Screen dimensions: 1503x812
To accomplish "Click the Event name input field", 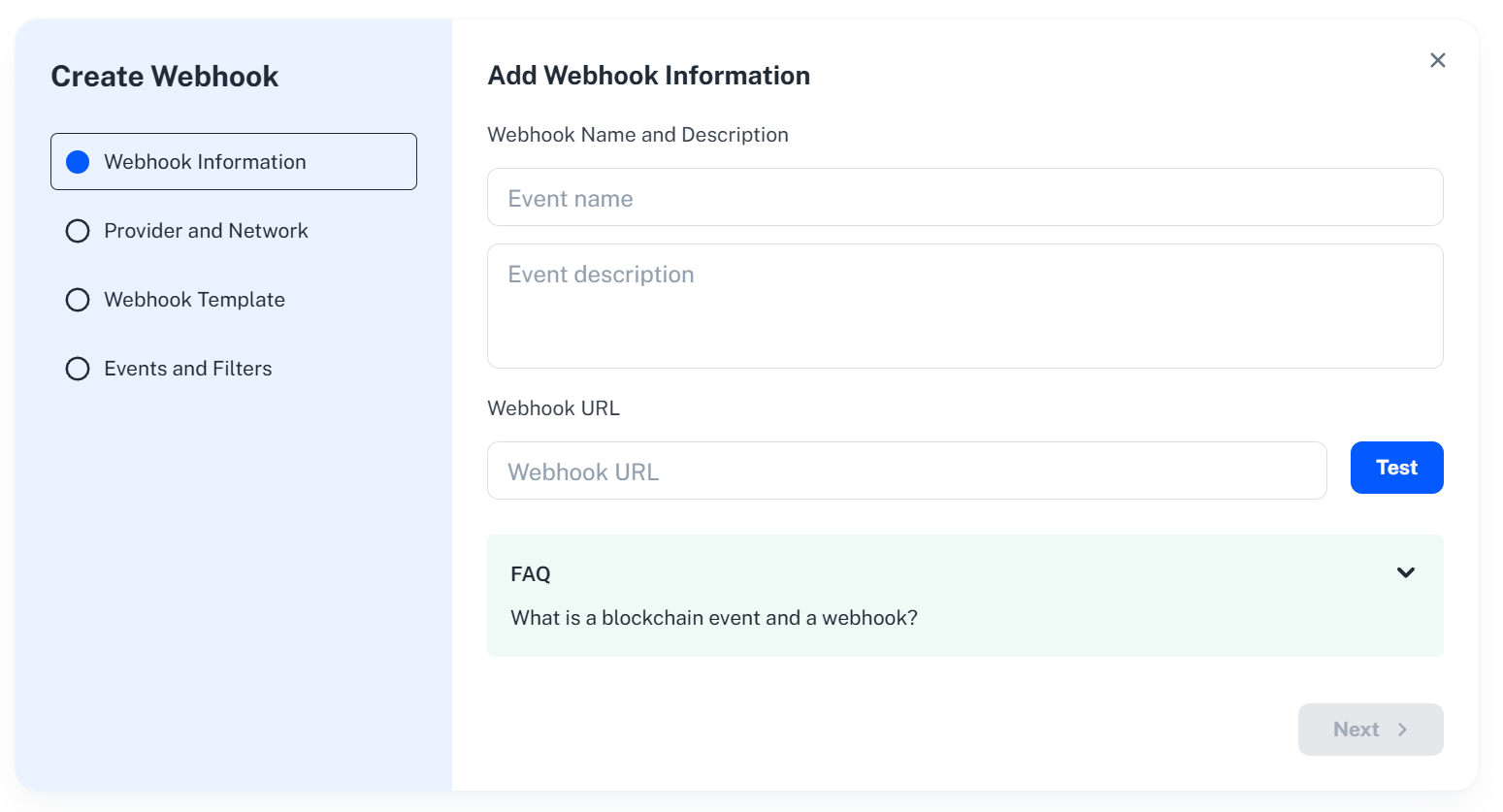I will coord(964,197).
